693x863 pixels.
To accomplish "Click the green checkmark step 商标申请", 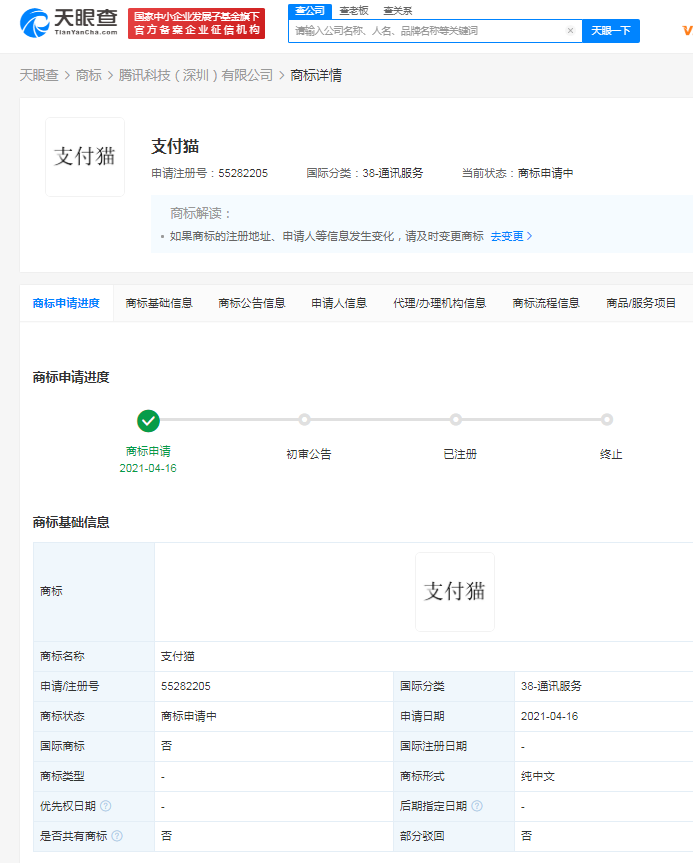I will point(148,421).
